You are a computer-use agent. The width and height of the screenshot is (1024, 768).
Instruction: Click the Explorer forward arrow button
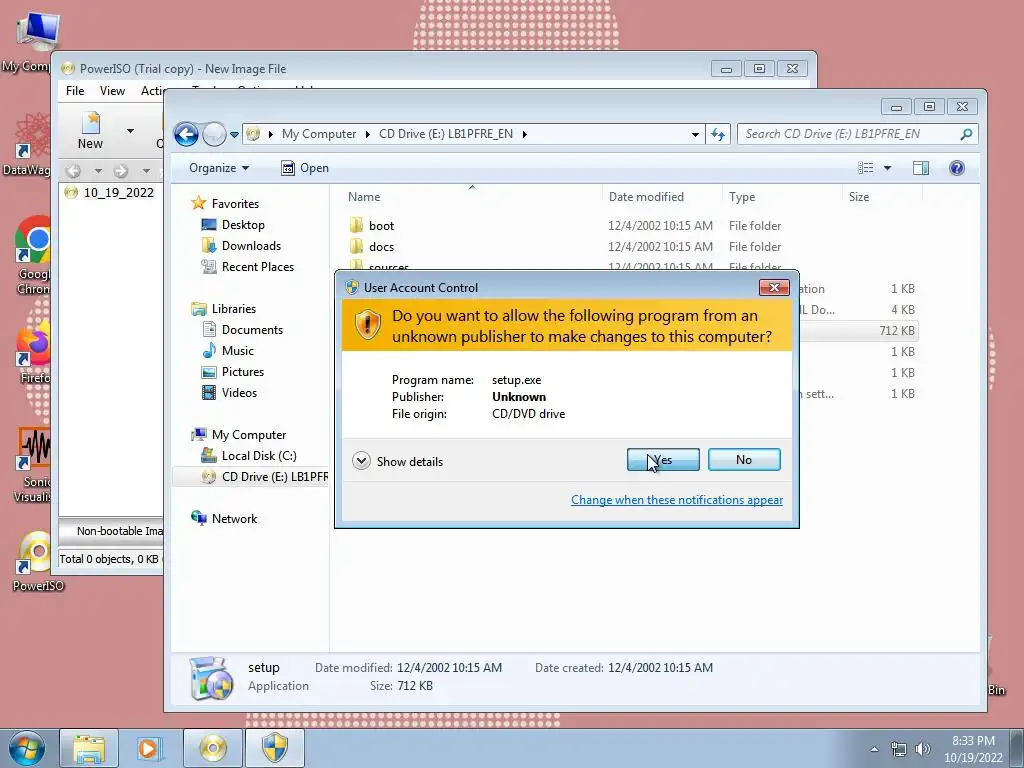[x=214, y=135]
